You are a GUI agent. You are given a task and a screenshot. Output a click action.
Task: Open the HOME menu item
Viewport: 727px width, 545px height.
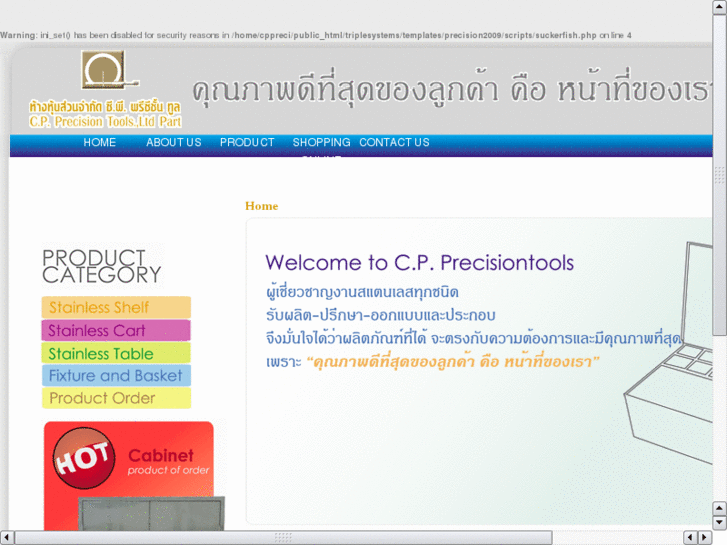click(99, 142)
